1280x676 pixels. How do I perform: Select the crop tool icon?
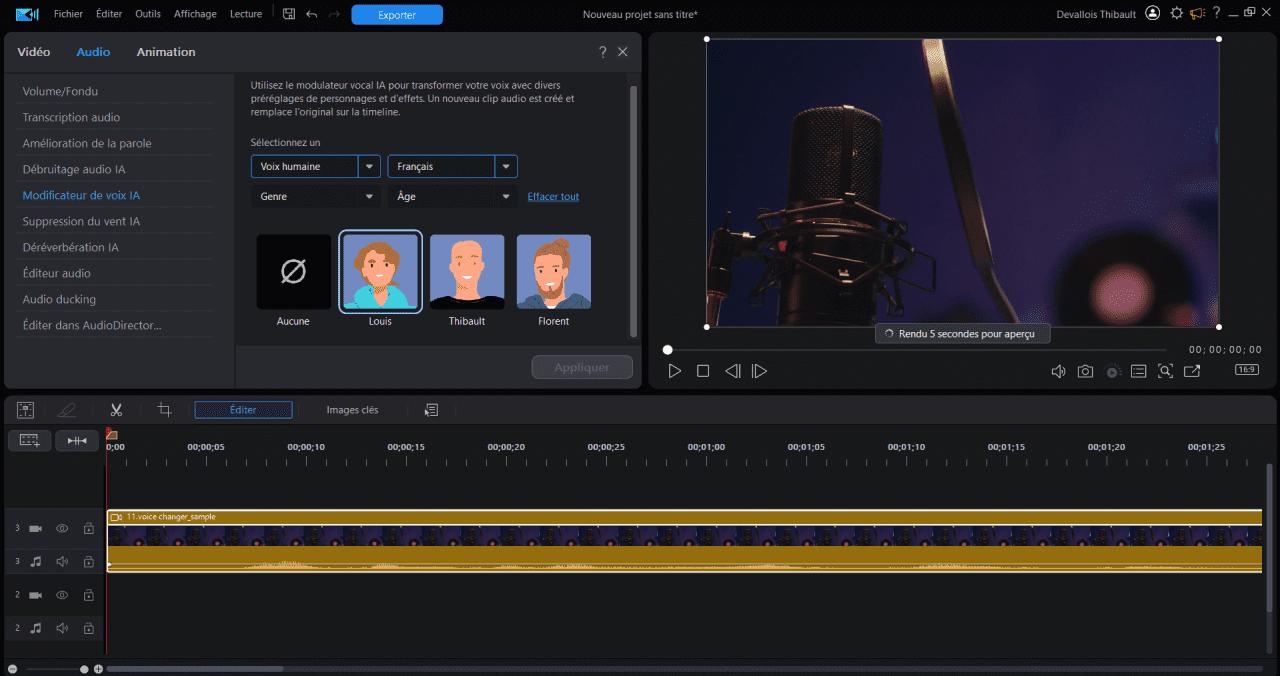(x=165, y=410)
